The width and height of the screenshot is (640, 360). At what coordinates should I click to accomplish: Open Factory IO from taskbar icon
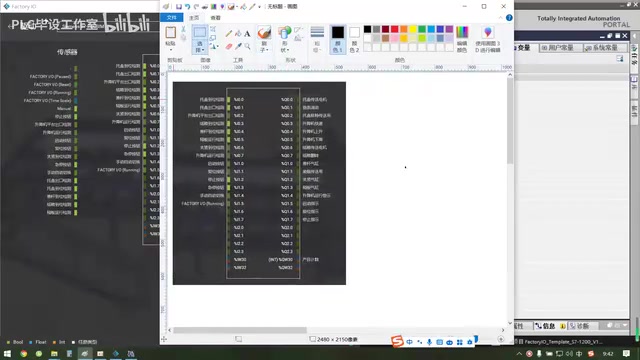click(116, 353)
